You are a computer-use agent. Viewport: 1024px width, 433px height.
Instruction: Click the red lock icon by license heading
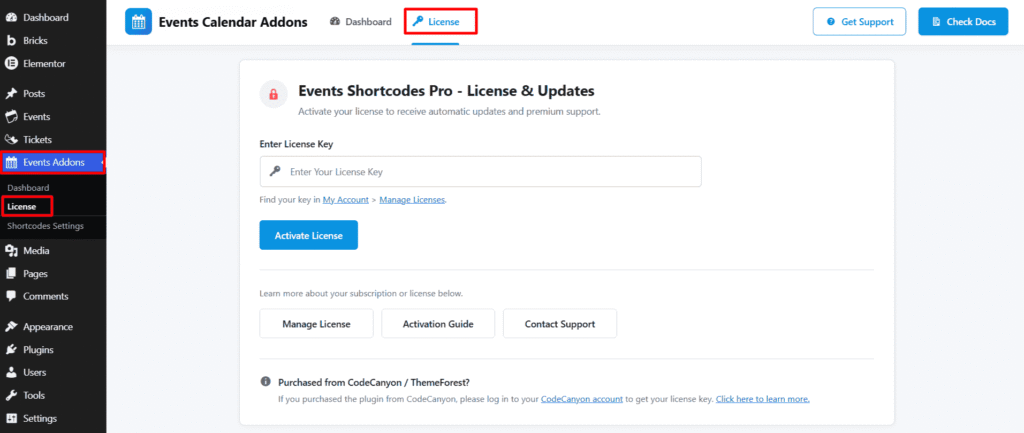tap(274, 93)
